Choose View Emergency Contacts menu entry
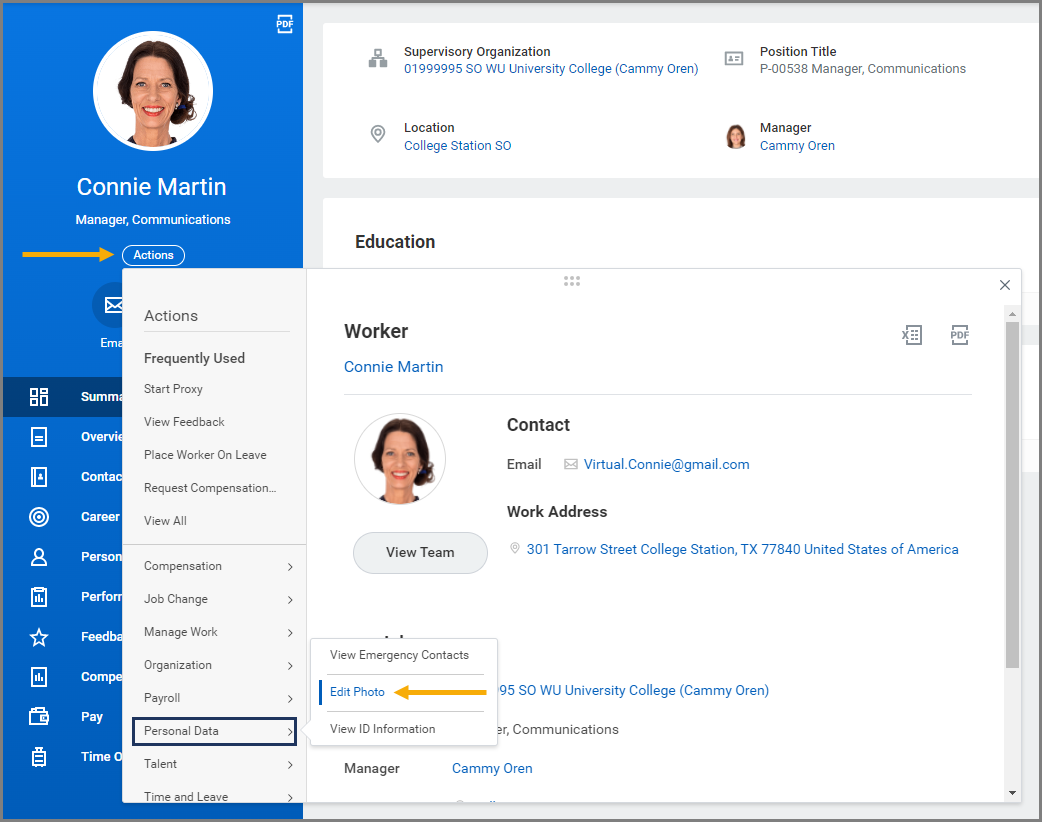This screenshot has height=822, width=1042. tap(399, 655)
